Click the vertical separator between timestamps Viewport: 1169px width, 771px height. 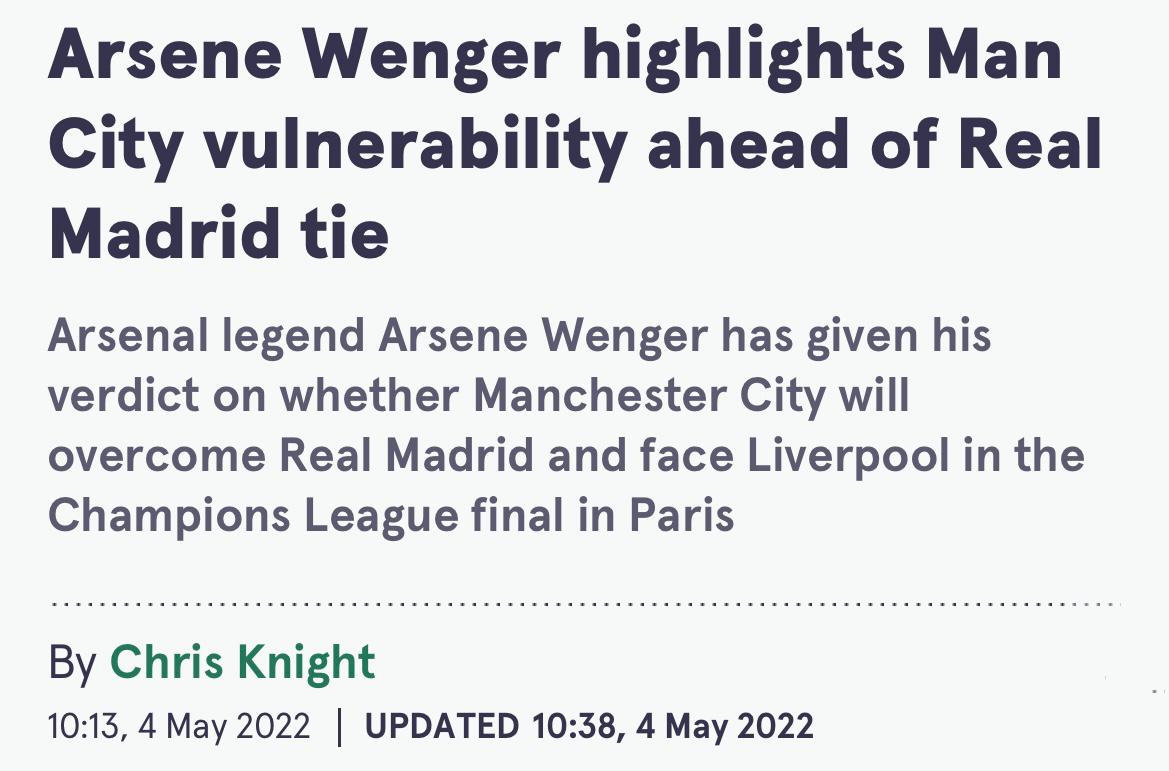337,725
